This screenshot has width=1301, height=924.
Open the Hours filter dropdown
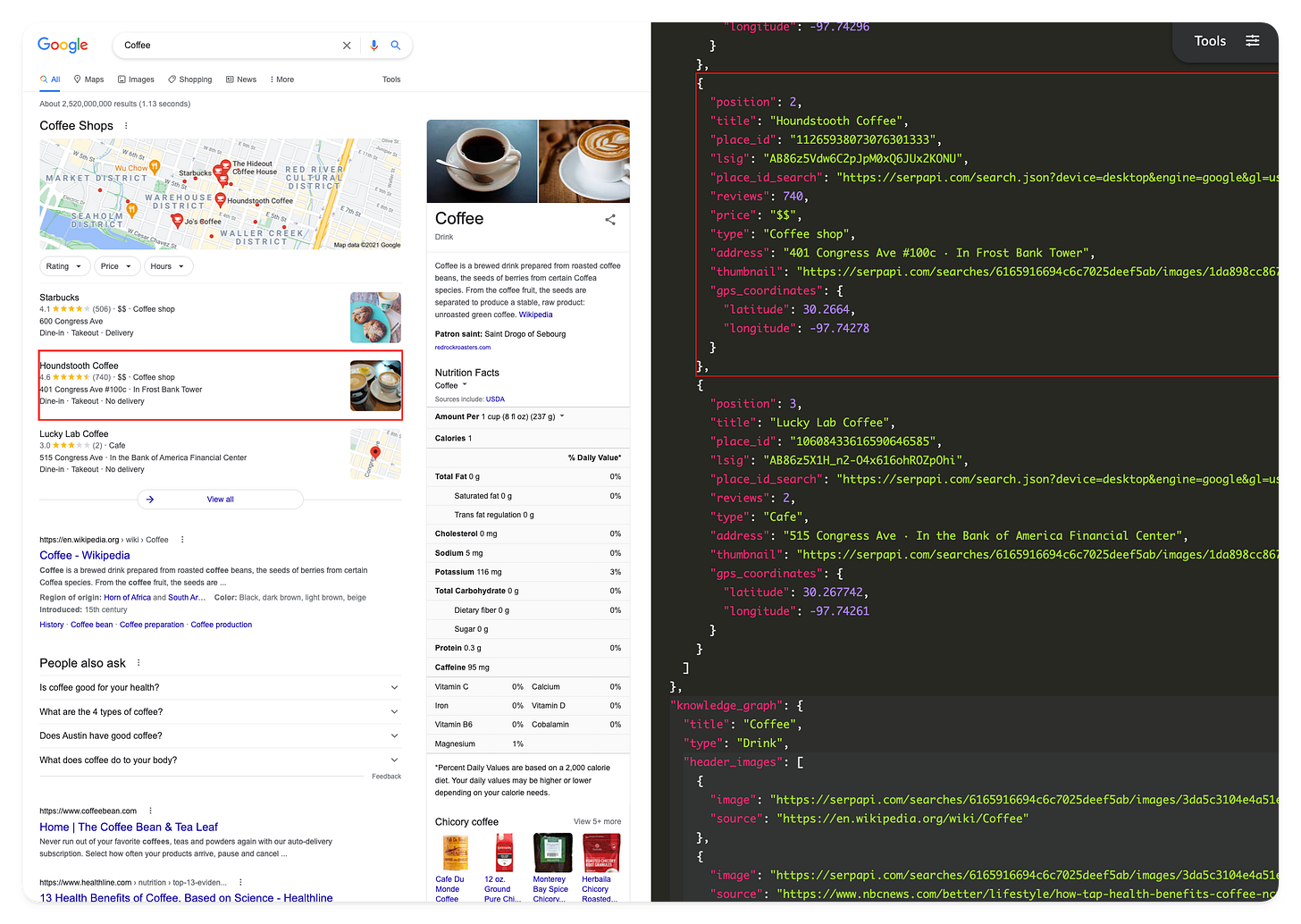click(167, 266)
